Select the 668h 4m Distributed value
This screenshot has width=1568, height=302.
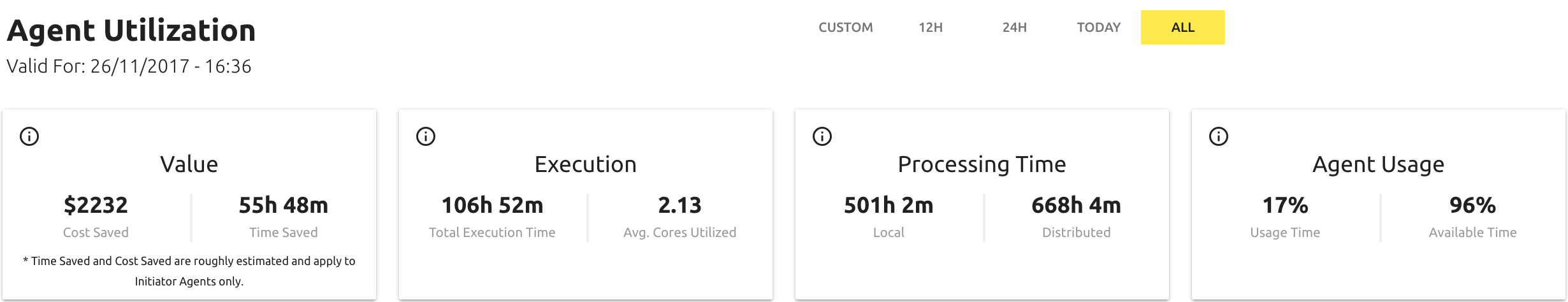pos(1076,205)
